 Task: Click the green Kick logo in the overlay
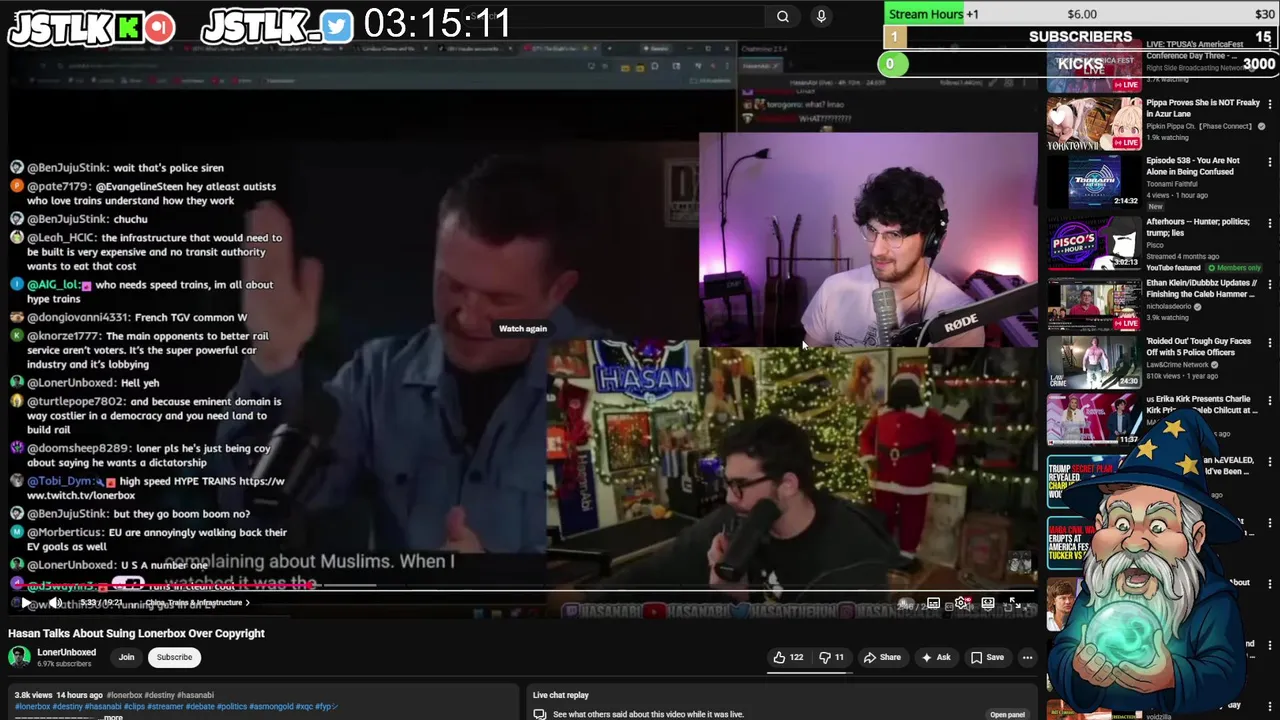128,28
